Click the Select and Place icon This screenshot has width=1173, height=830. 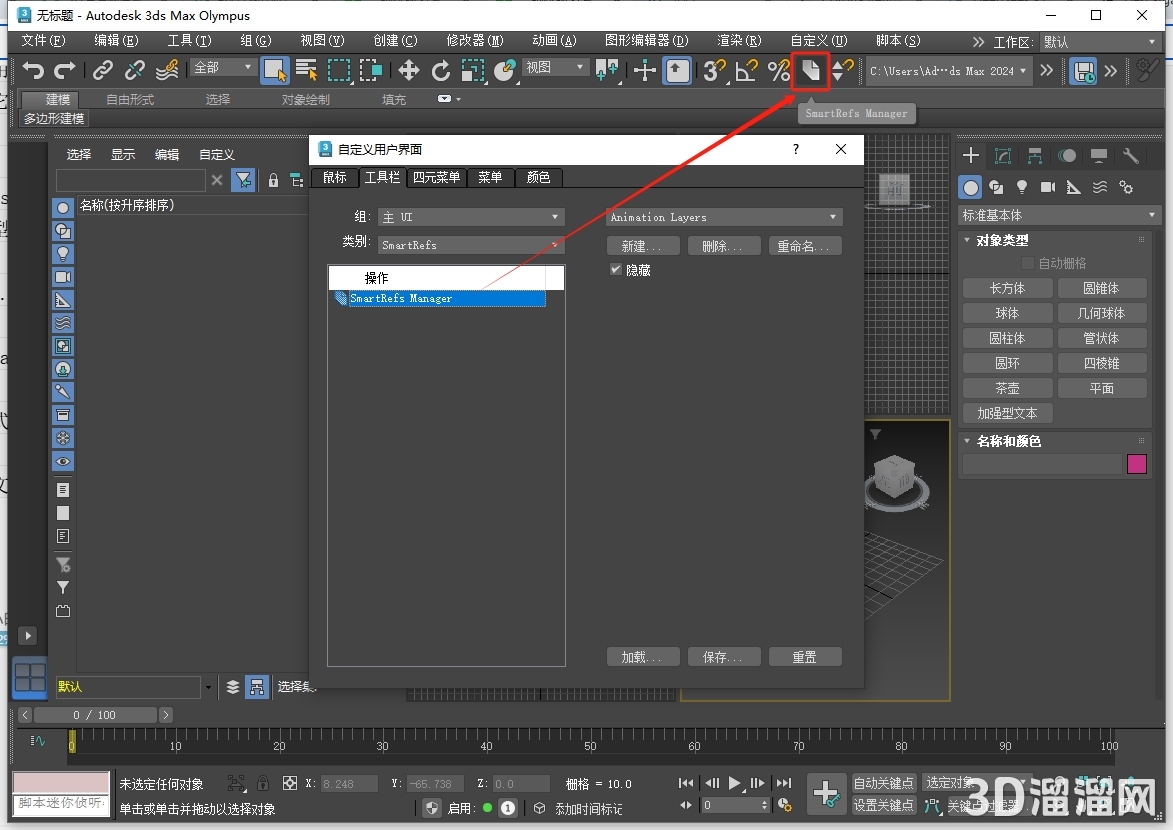pyautogui.click(x=506, y=70)
